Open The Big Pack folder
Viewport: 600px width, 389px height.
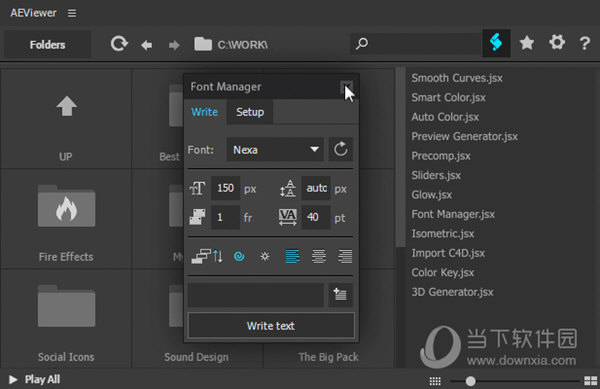pyautogui.click(x=329, y=357)
